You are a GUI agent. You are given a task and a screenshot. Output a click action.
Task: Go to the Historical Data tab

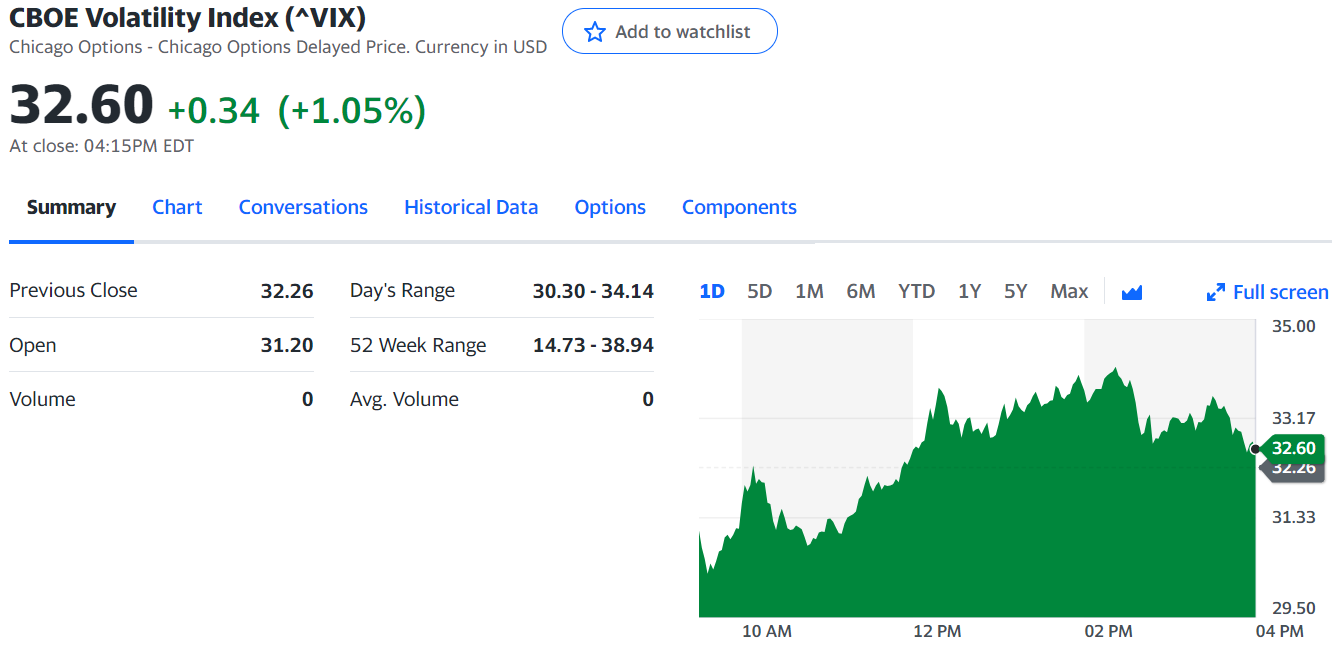[471, 207]
